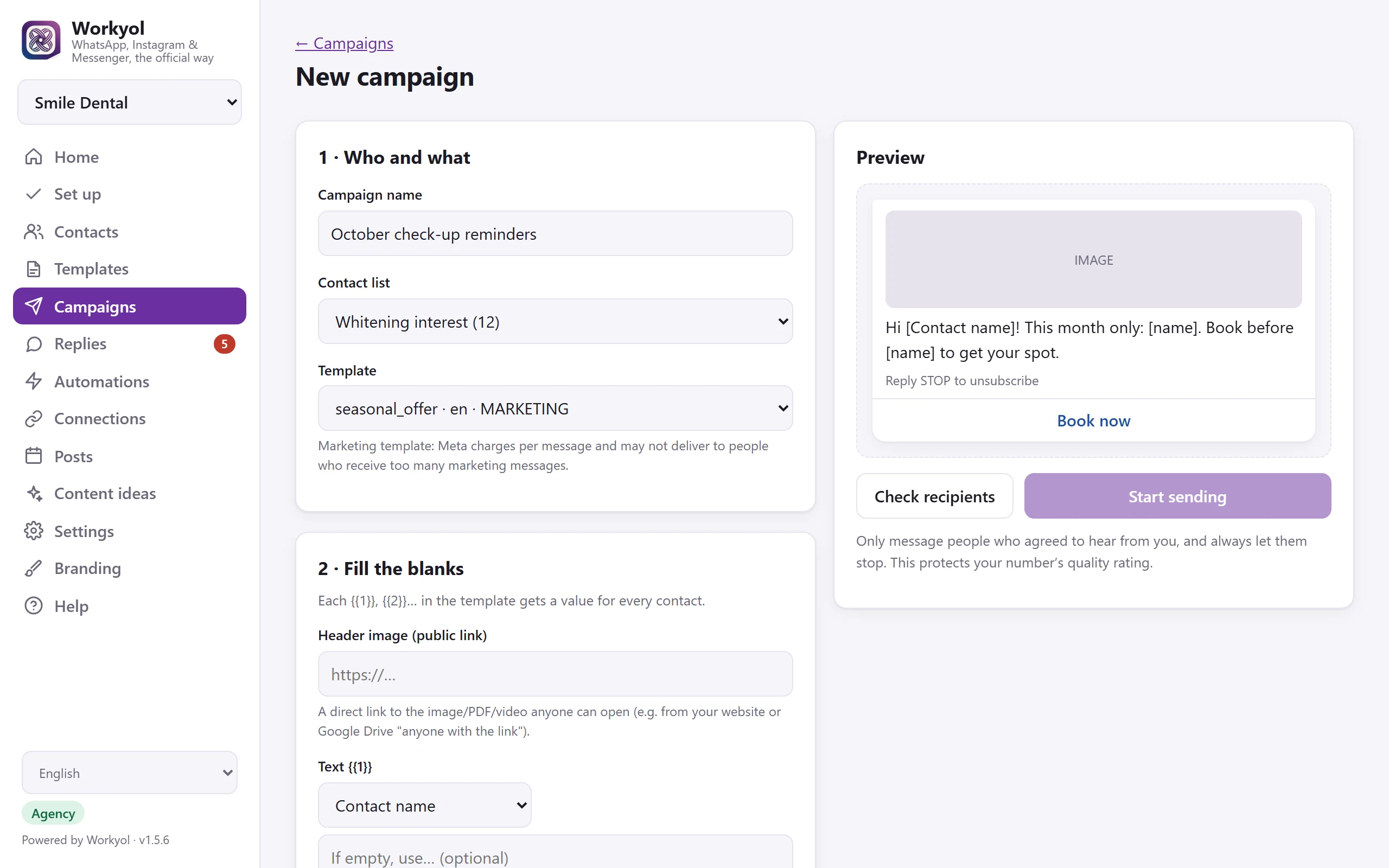The height and width of the screenshot is (868, 1389).
Task: Go to Home in sidebar
Action: tap(130, 157)
